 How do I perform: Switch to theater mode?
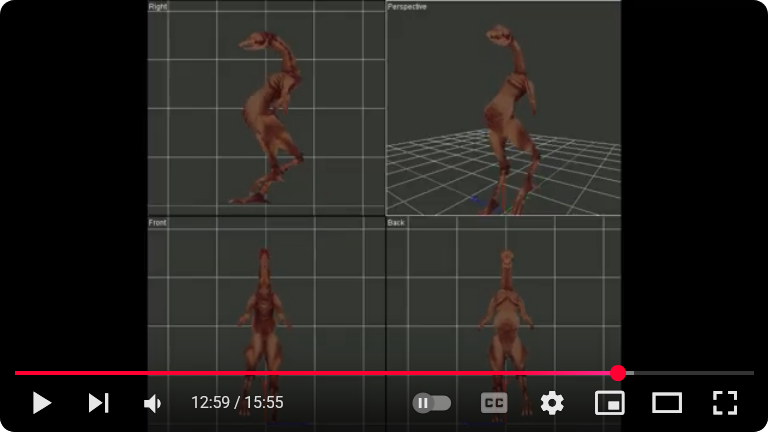(667, 403)
